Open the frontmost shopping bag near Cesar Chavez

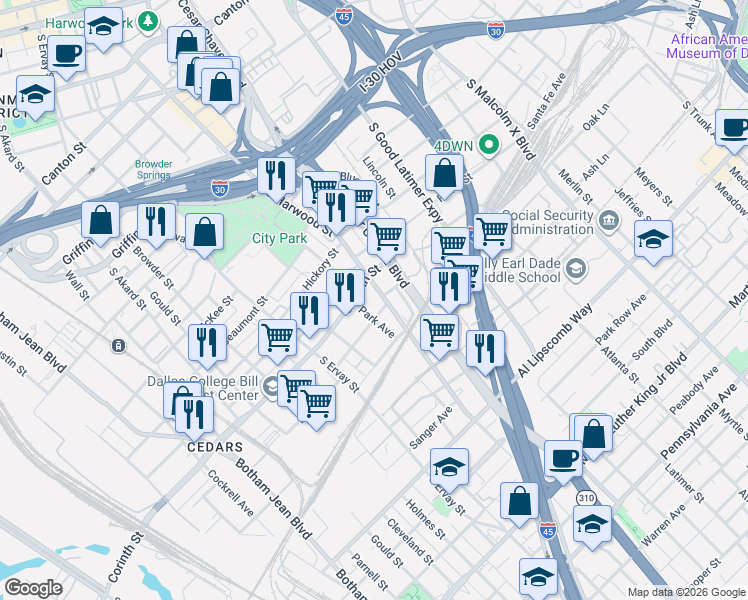click(x=220, y=90)
